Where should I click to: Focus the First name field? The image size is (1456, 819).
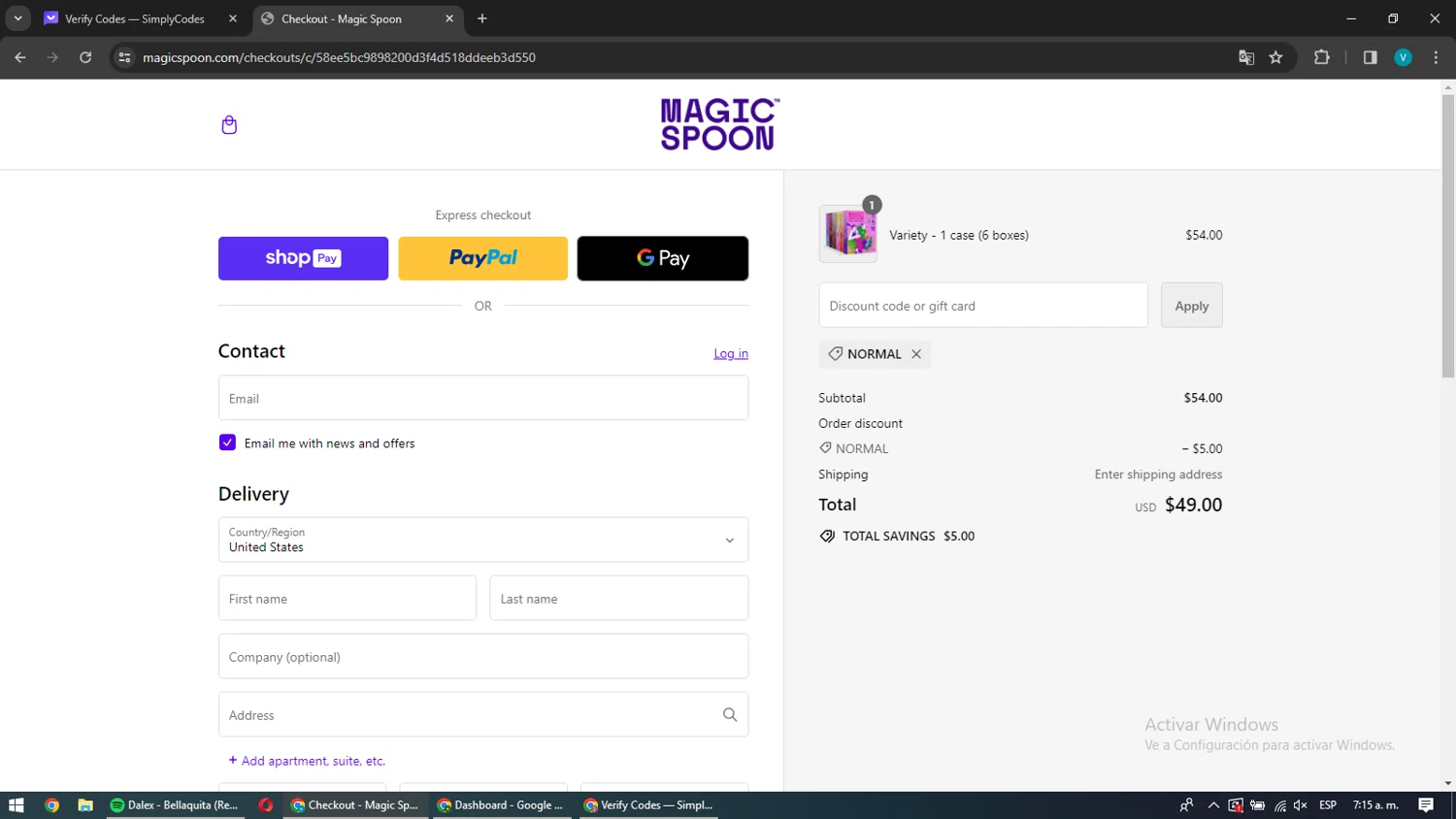tap(347, 598)
